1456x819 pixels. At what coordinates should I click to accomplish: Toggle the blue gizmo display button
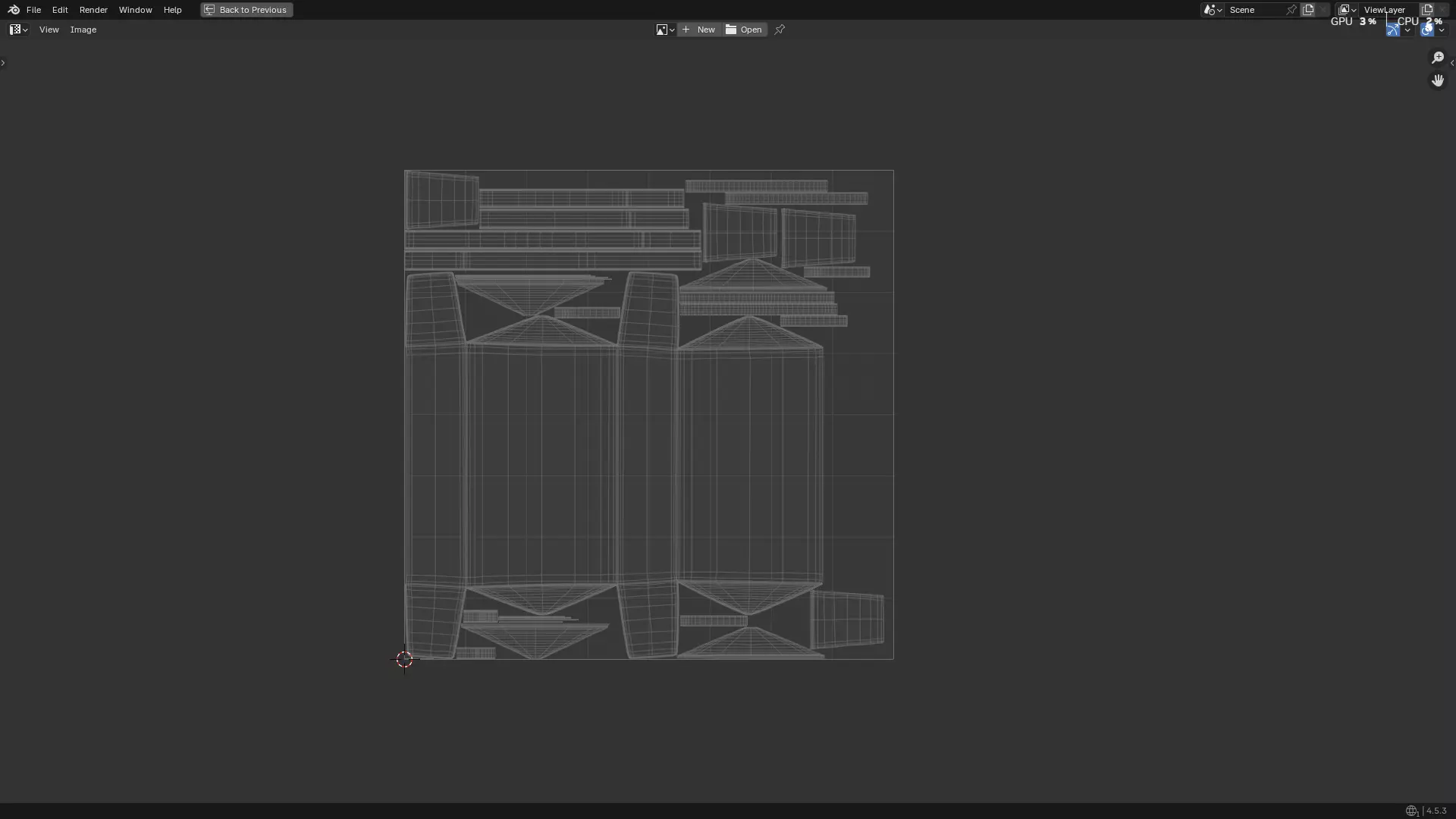pyautogui.click(x=1392, y=30)
